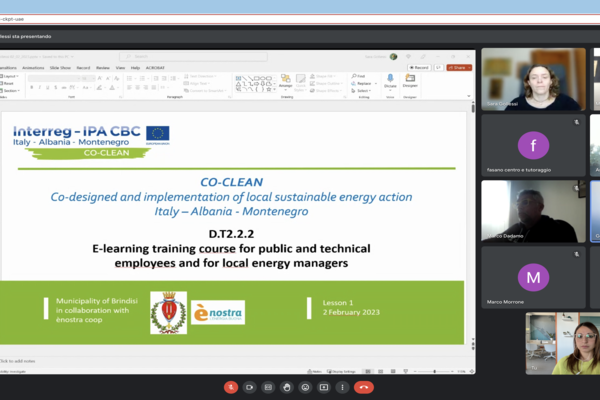The image size is (600, 400).
Task: Start slide show from status bar icon
Action: (x=406, y=371)
